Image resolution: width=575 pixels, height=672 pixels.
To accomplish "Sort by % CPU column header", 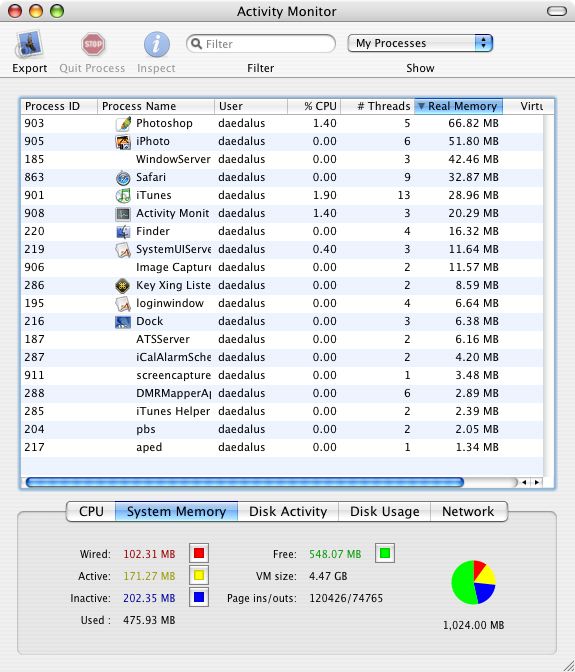I will [x=314, y=106].
